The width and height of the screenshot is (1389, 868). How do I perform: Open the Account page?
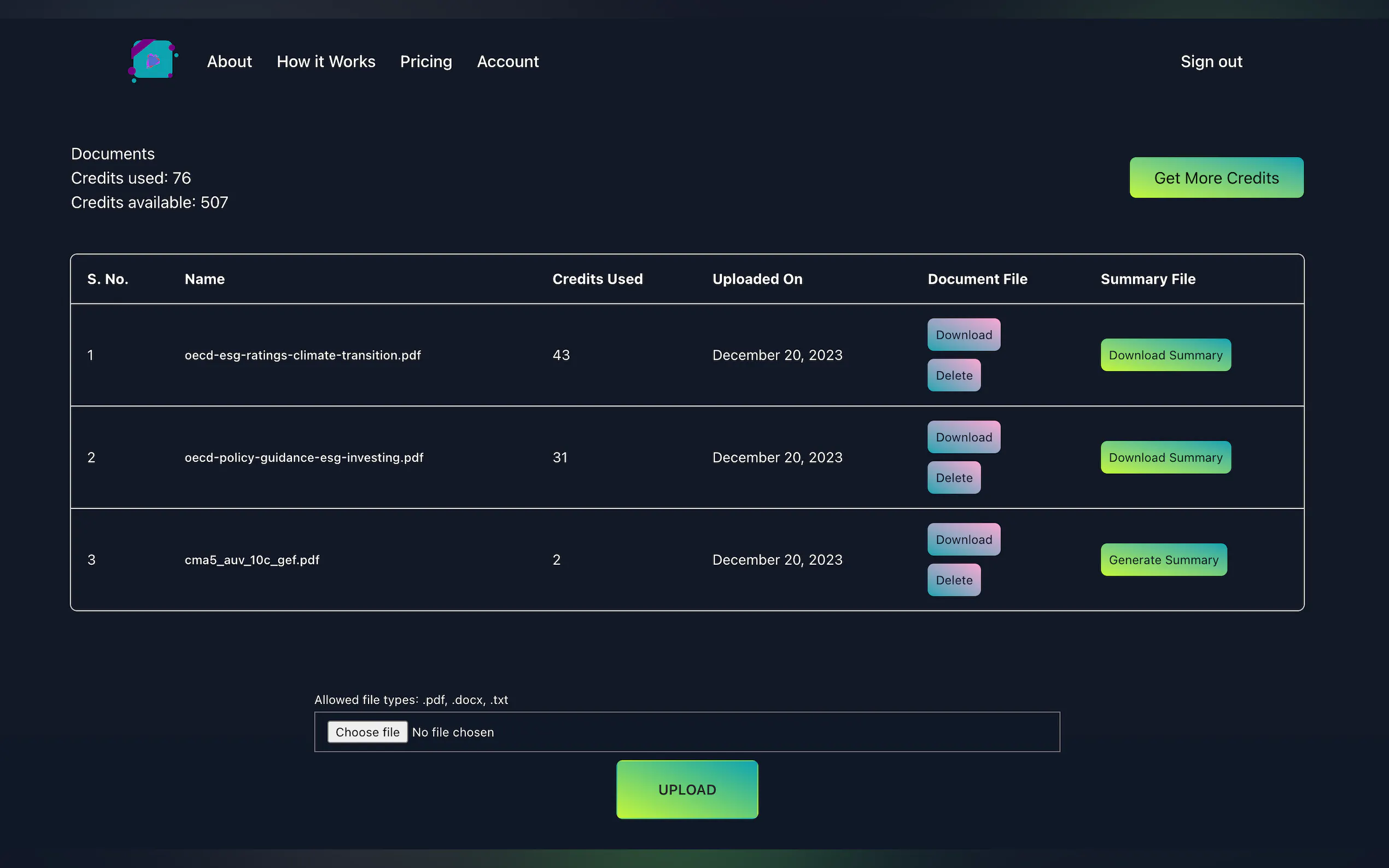(x=507, y=61)
